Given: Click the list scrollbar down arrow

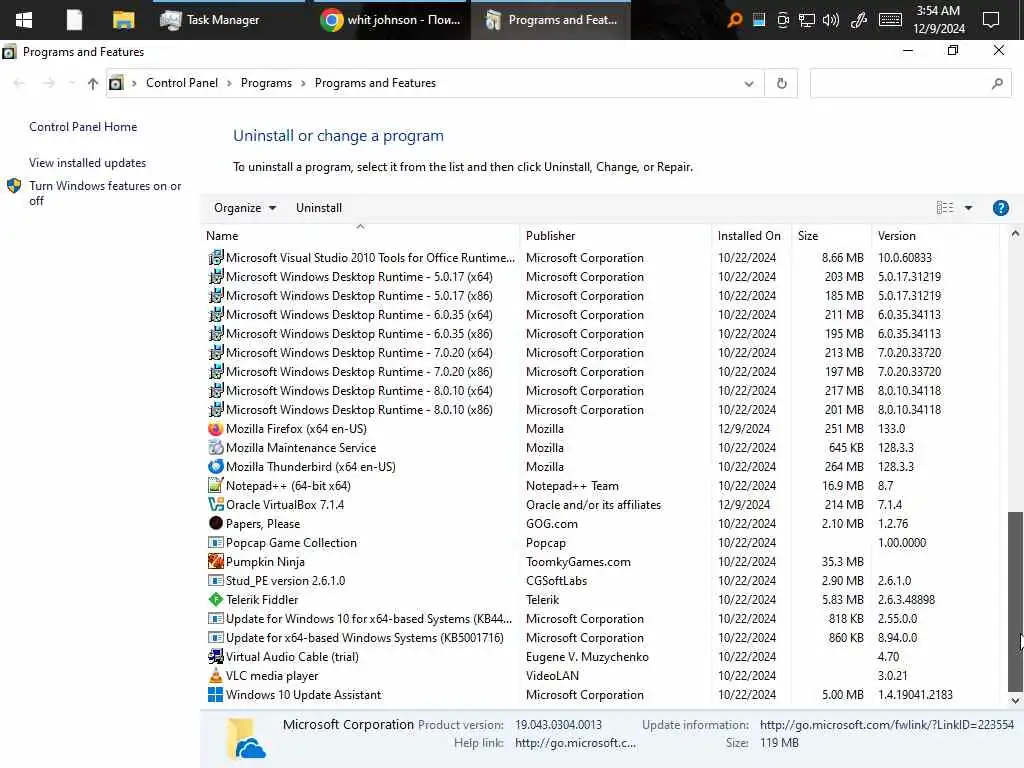Looking at the screenshot, I should click(1015, 701).
